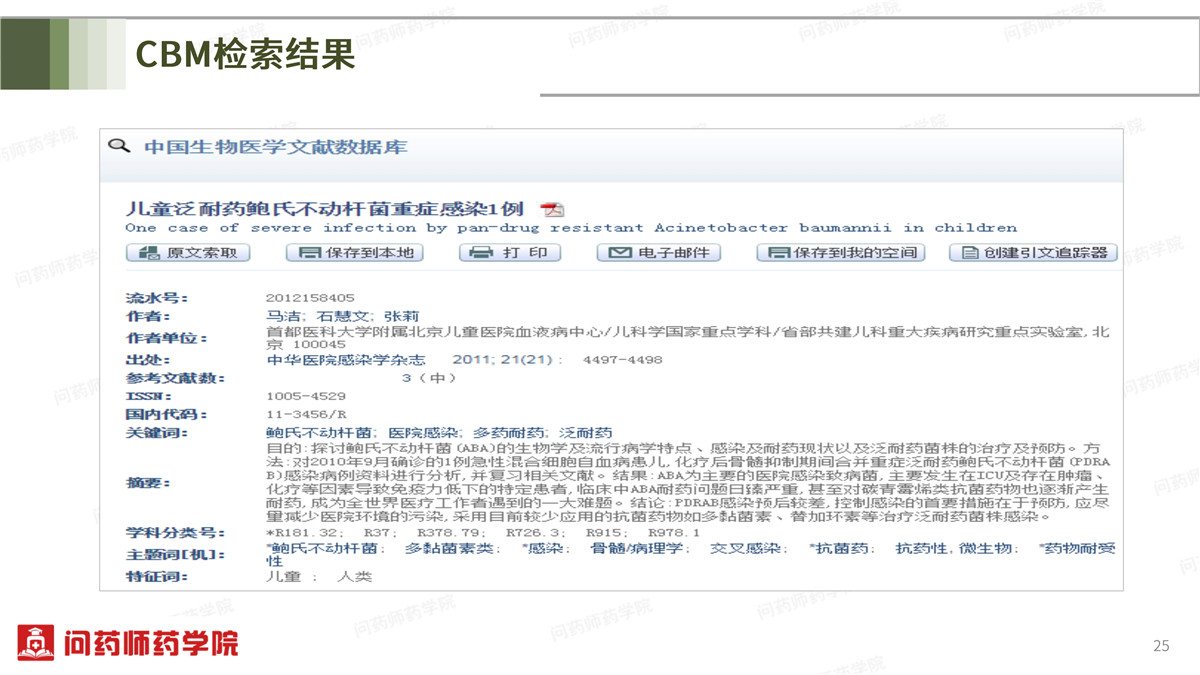This screenshot has height=675, width=1200.
Task: Click the magnifier search icon beside 中国生物医学文献数据库
Action: pyautogui.click(x=120, y=146)
